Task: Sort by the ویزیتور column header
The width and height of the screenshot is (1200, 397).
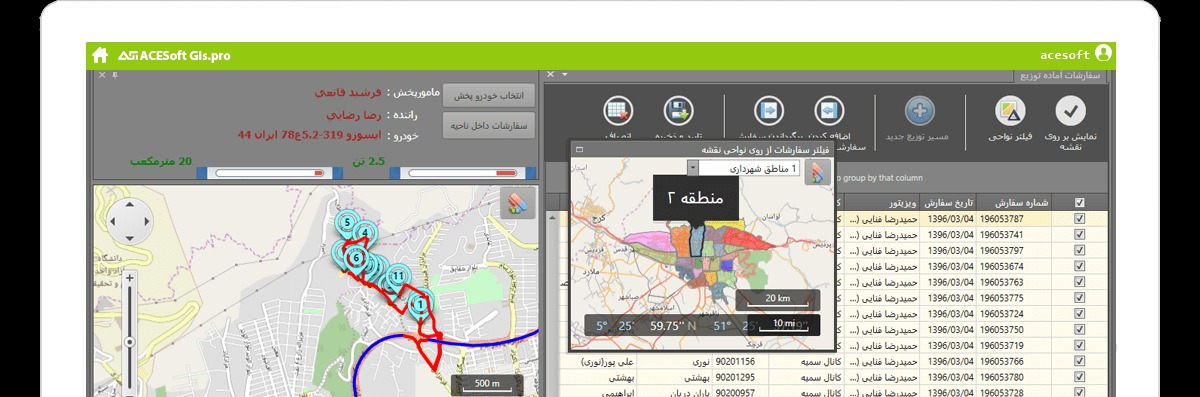Action: coord(883,203)
